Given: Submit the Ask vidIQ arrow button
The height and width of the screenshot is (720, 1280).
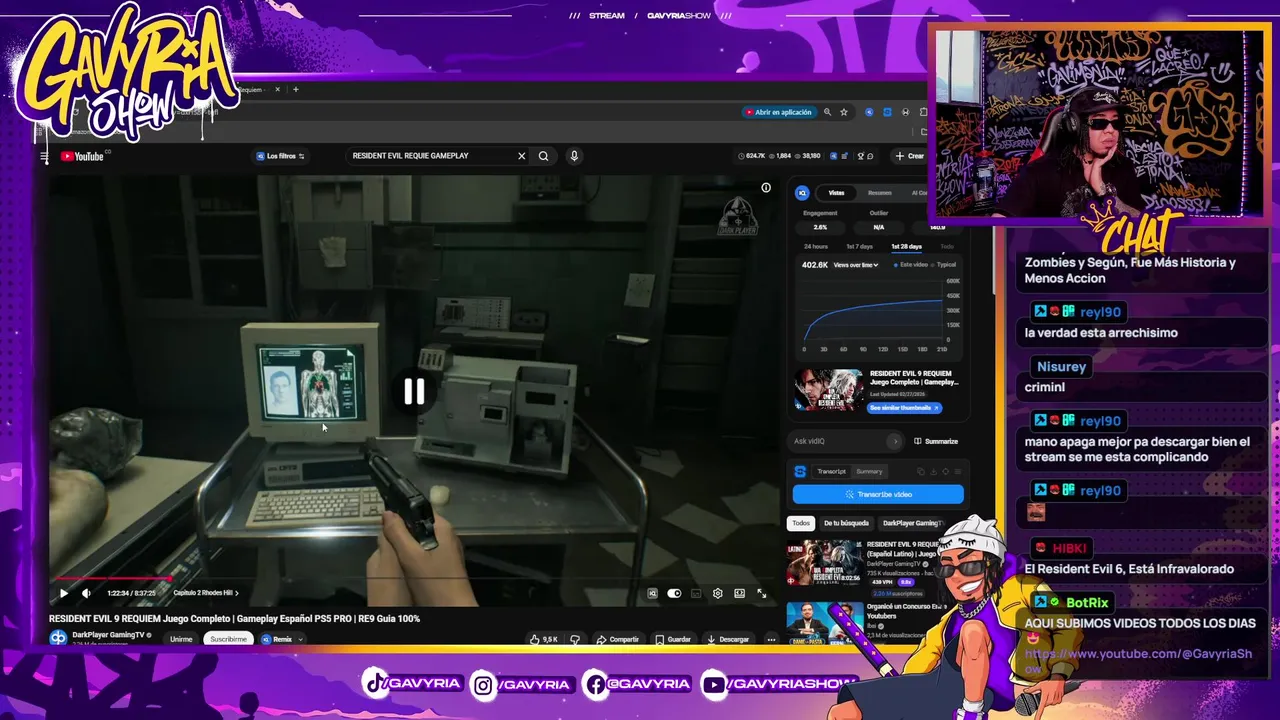Looking at the screenshot, I should (x=895, y=441).
